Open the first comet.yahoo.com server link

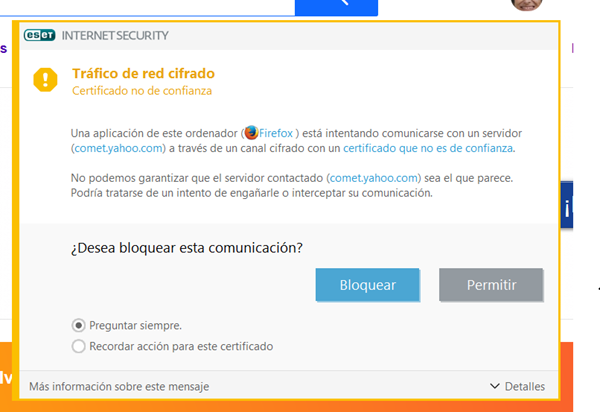[x=118, y=148]
